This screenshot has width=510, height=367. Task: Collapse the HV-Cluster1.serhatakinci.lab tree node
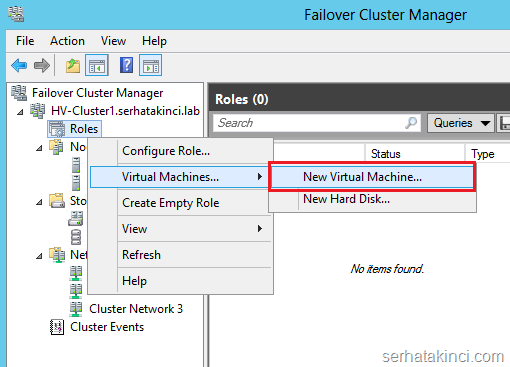point(20,112)
